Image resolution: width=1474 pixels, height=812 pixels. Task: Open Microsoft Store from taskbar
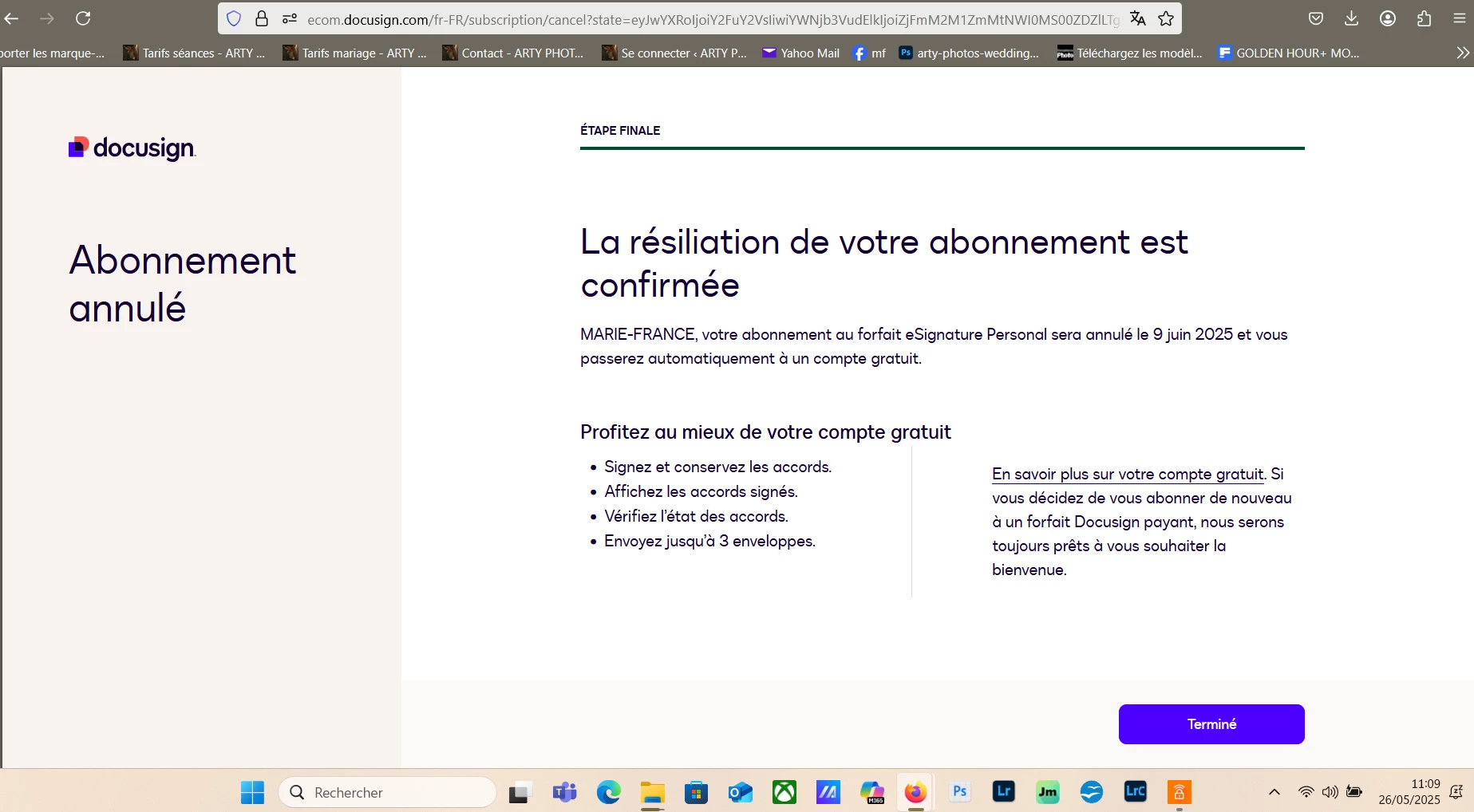point(696,792)
